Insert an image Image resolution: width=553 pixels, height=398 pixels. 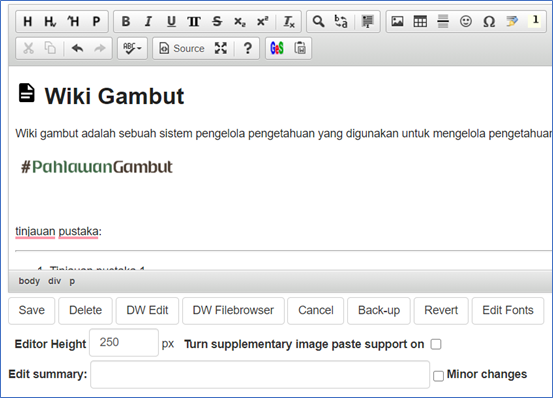coord(397,22)
